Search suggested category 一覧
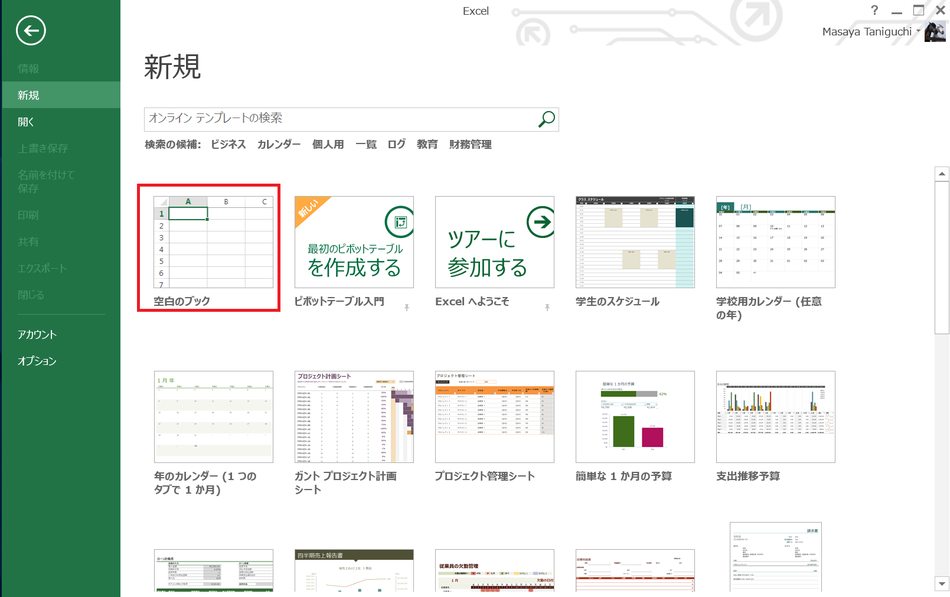Image resolution: width=950 pixels, height=597 pixels. [x=366, y=144]
